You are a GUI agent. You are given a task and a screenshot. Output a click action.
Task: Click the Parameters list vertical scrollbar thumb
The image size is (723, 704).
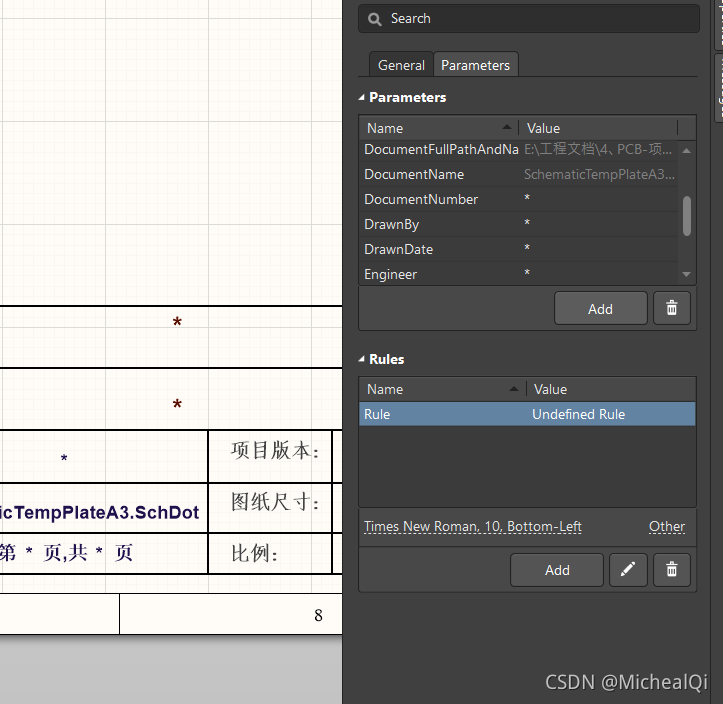point(687,215)
